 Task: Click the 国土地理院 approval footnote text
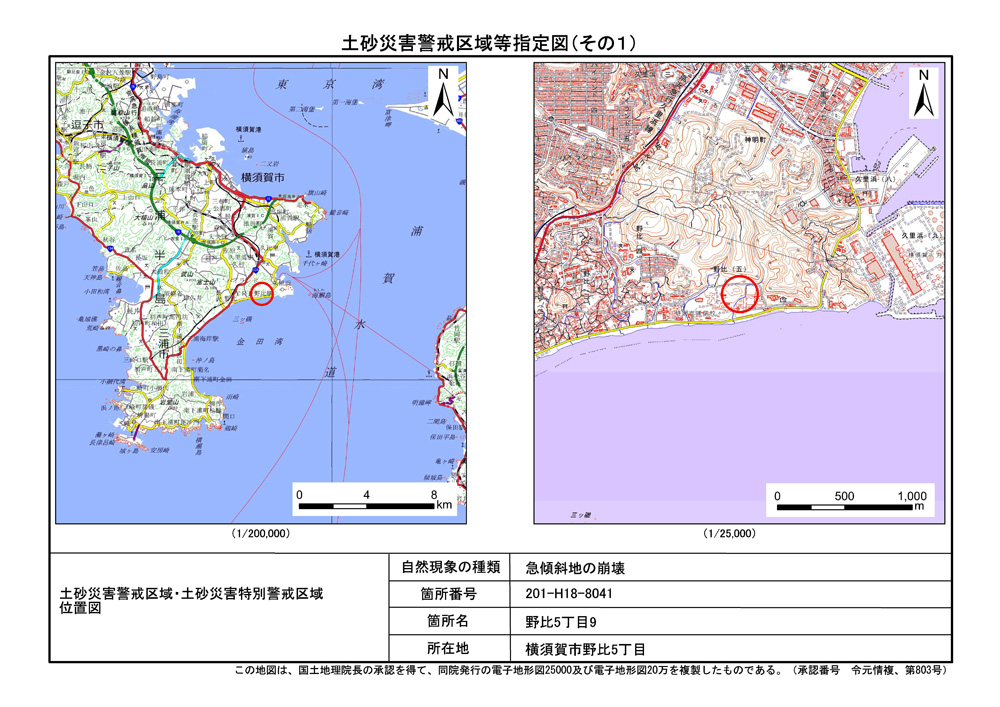pos(590,671)
